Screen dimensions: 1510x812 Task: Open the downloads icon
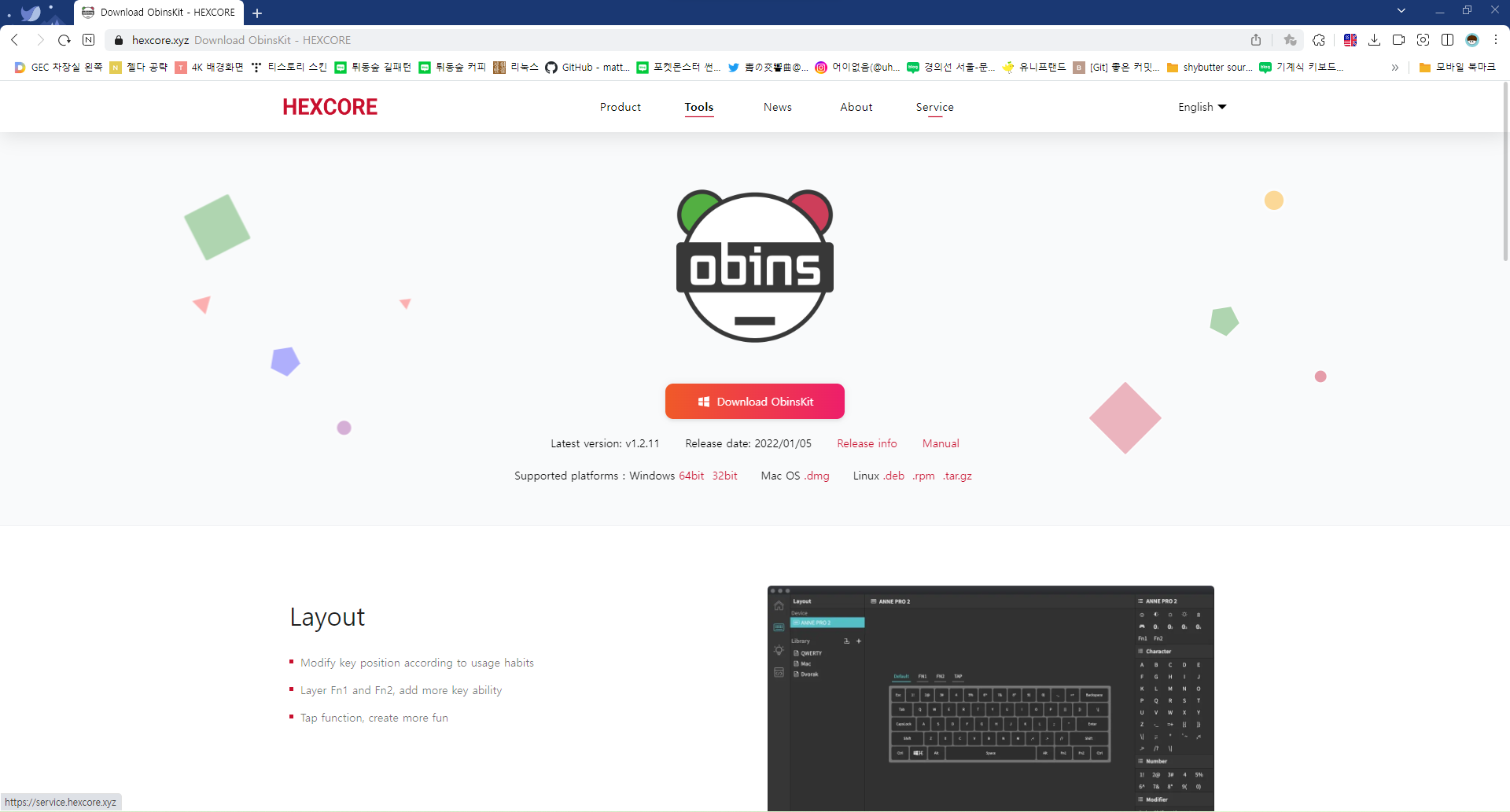point(1375,40)
